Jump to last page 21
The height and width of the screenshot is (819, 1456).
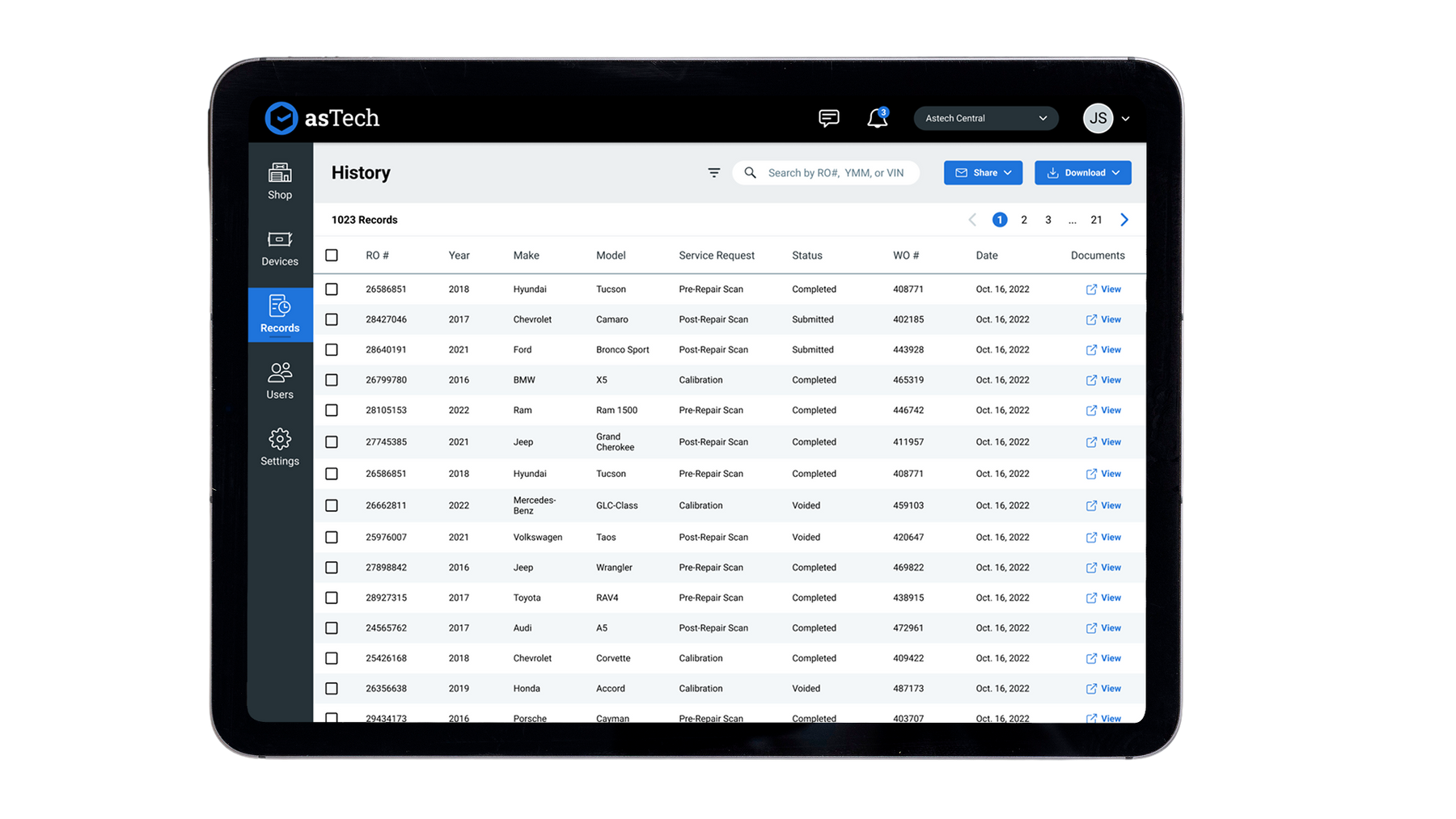(1096, 220)
